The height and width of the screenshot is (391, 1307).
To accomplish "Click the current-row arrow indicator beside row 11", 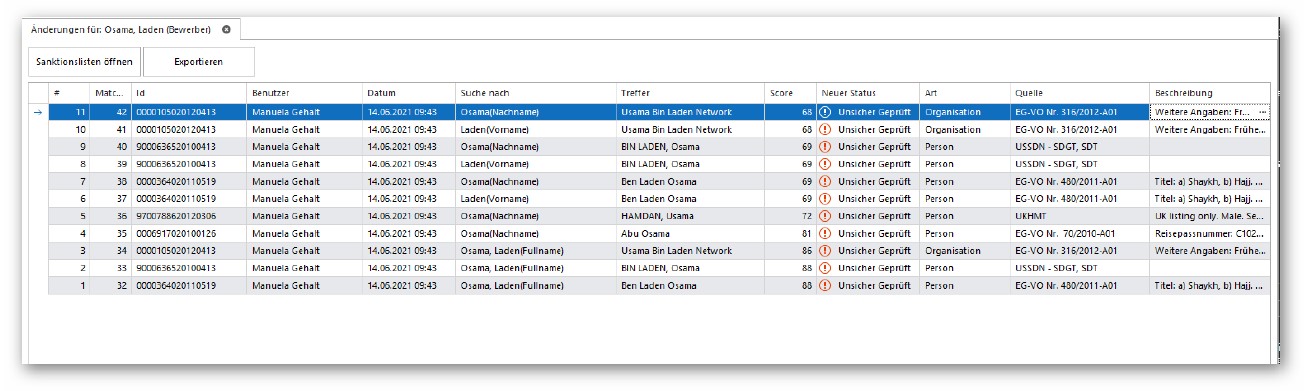I will (38, 112).
